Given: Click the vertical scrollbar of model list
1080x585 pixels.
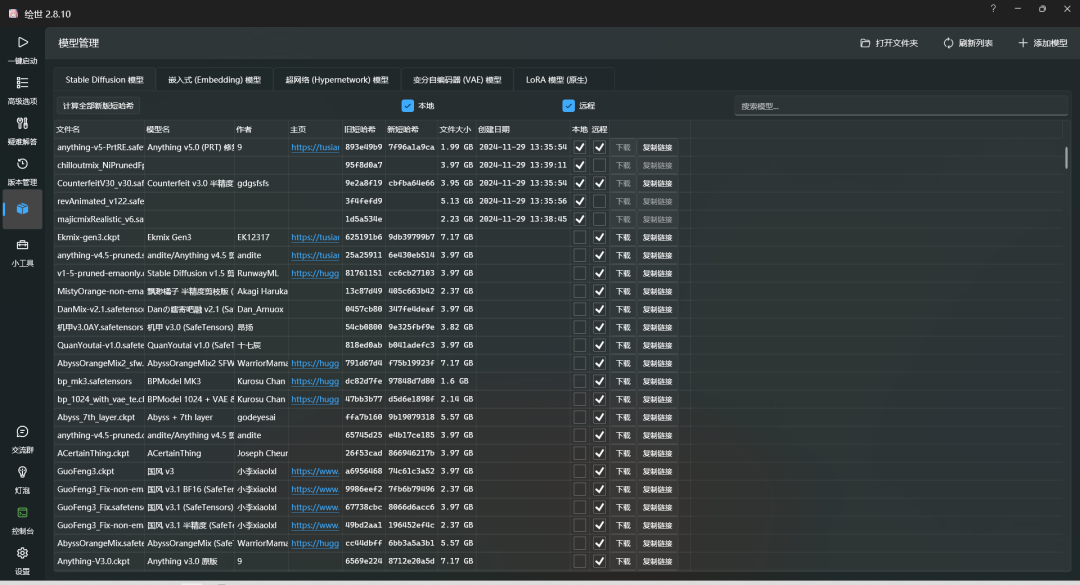Looking at the screenshot, I should coord(1066,157).
